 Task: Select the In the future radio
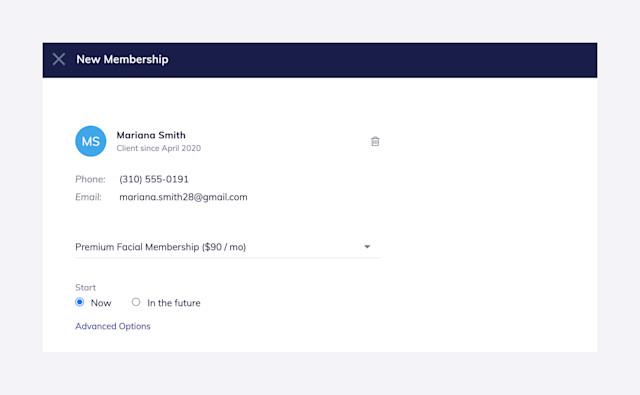pos(136,302)
